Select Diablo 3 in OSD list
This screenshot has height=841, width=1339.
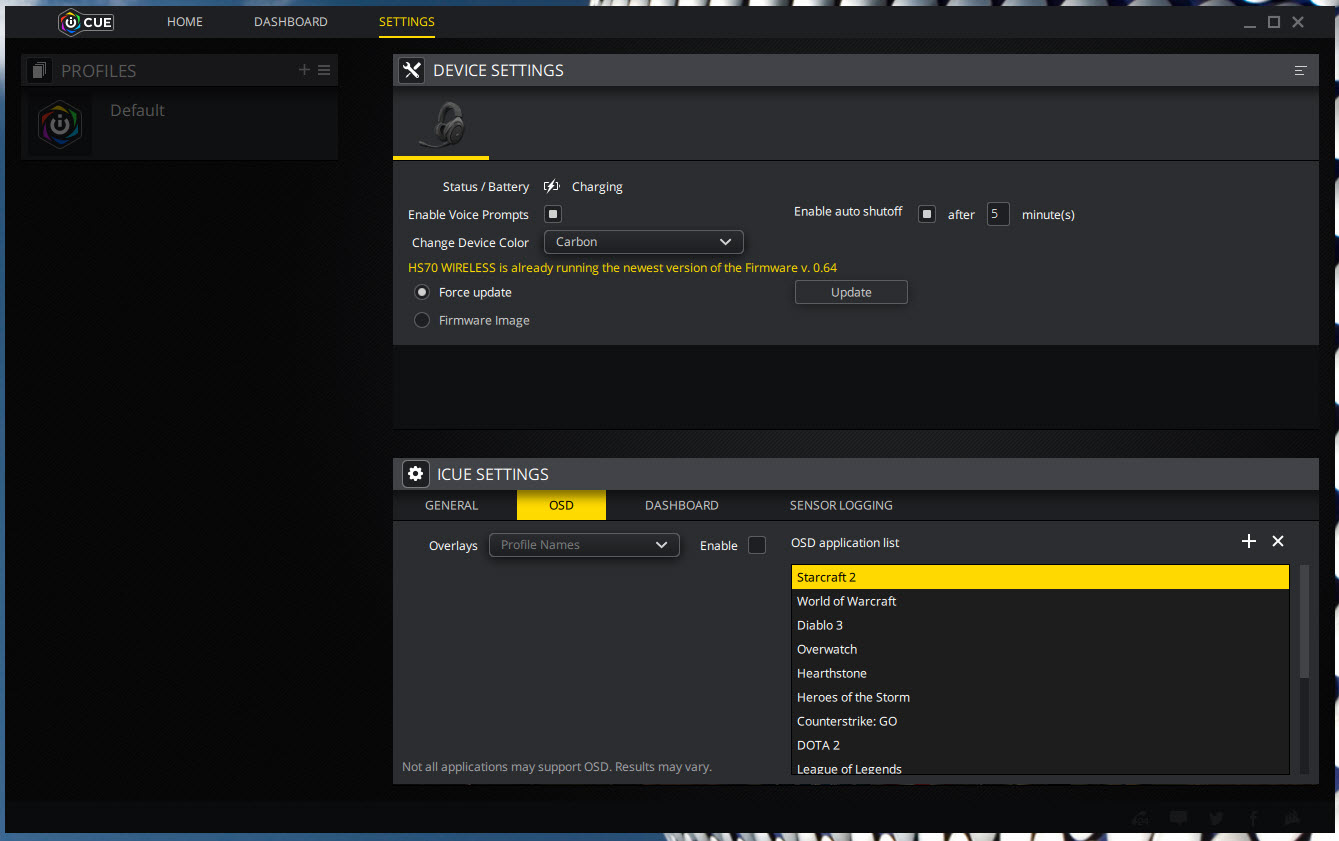pyautogui.click(x=1040, y=625)
